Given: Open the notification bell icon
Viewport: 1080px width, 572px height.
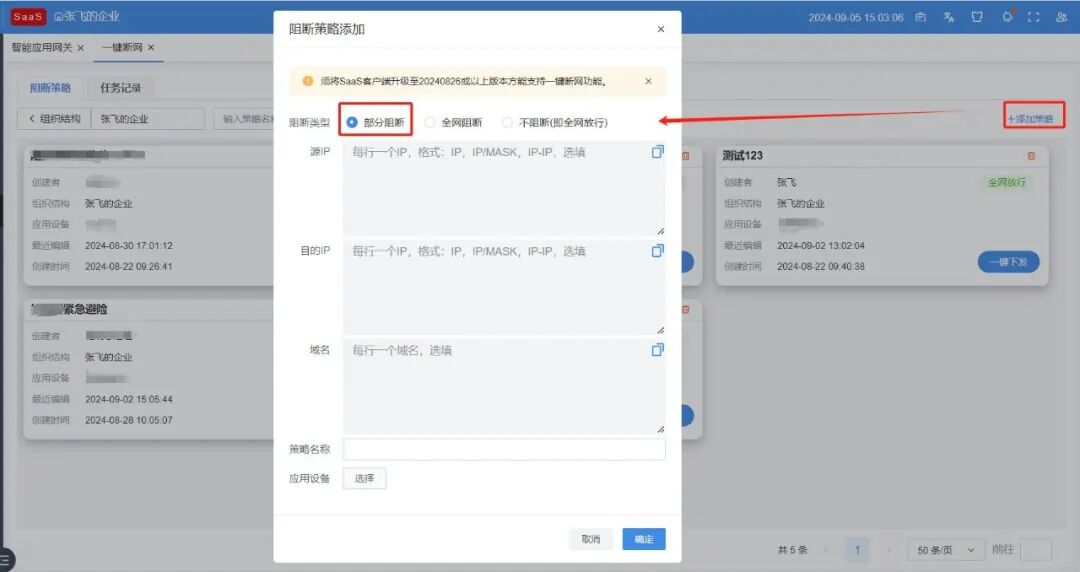Looking at the screenshot, I should click(x=1007, y=17).
